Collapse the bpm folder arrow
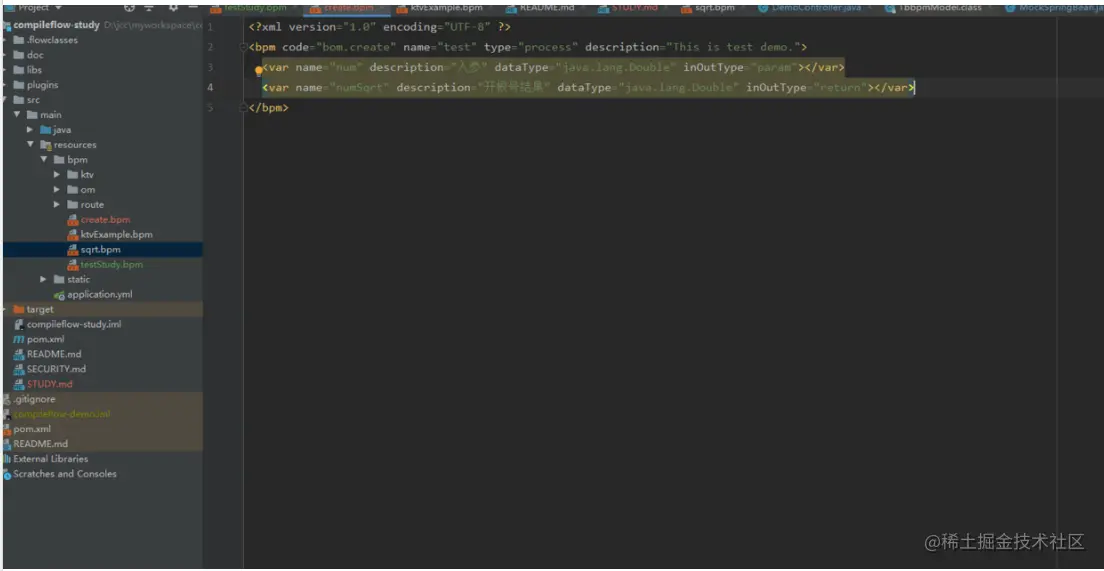Image resolution: width=1104 pixels, height=571 pixels. point(43,160)
